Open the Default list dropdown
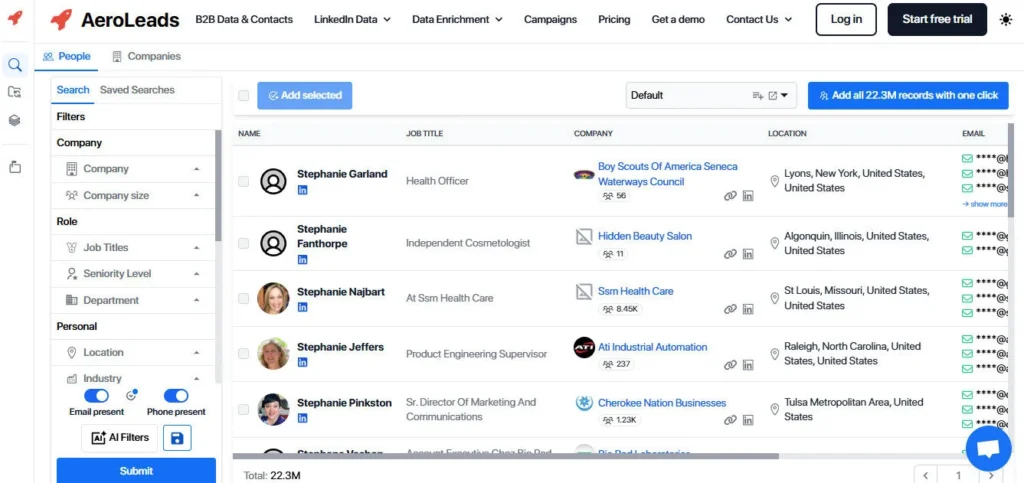This screenshot has height=483, width=1024. [x=784, y=95]
